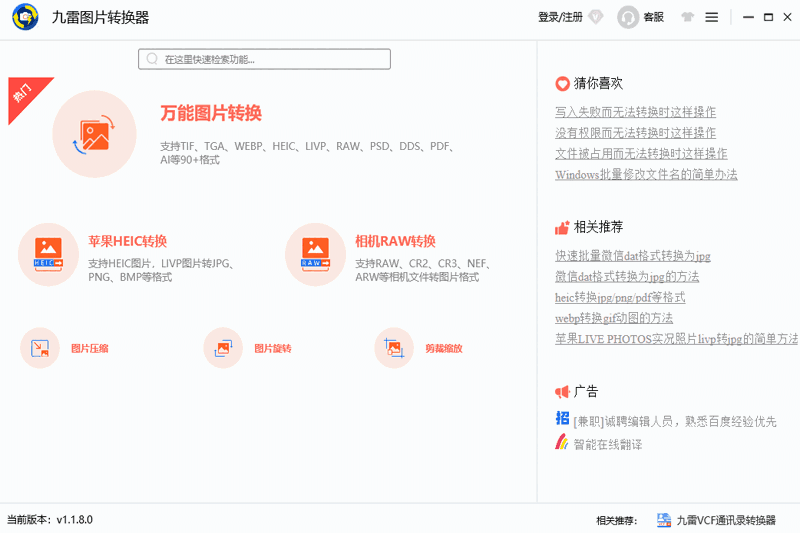This screenshot has height=533, width=800.
Task: Maximize the window
Action: point(768,17)
